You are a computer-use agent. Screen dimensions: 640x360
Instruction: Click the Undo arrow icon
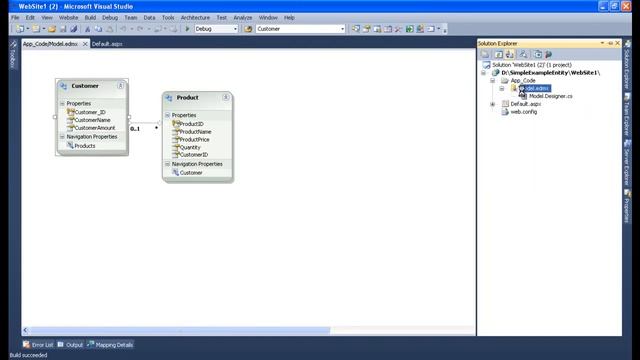(x=123, y=29)
